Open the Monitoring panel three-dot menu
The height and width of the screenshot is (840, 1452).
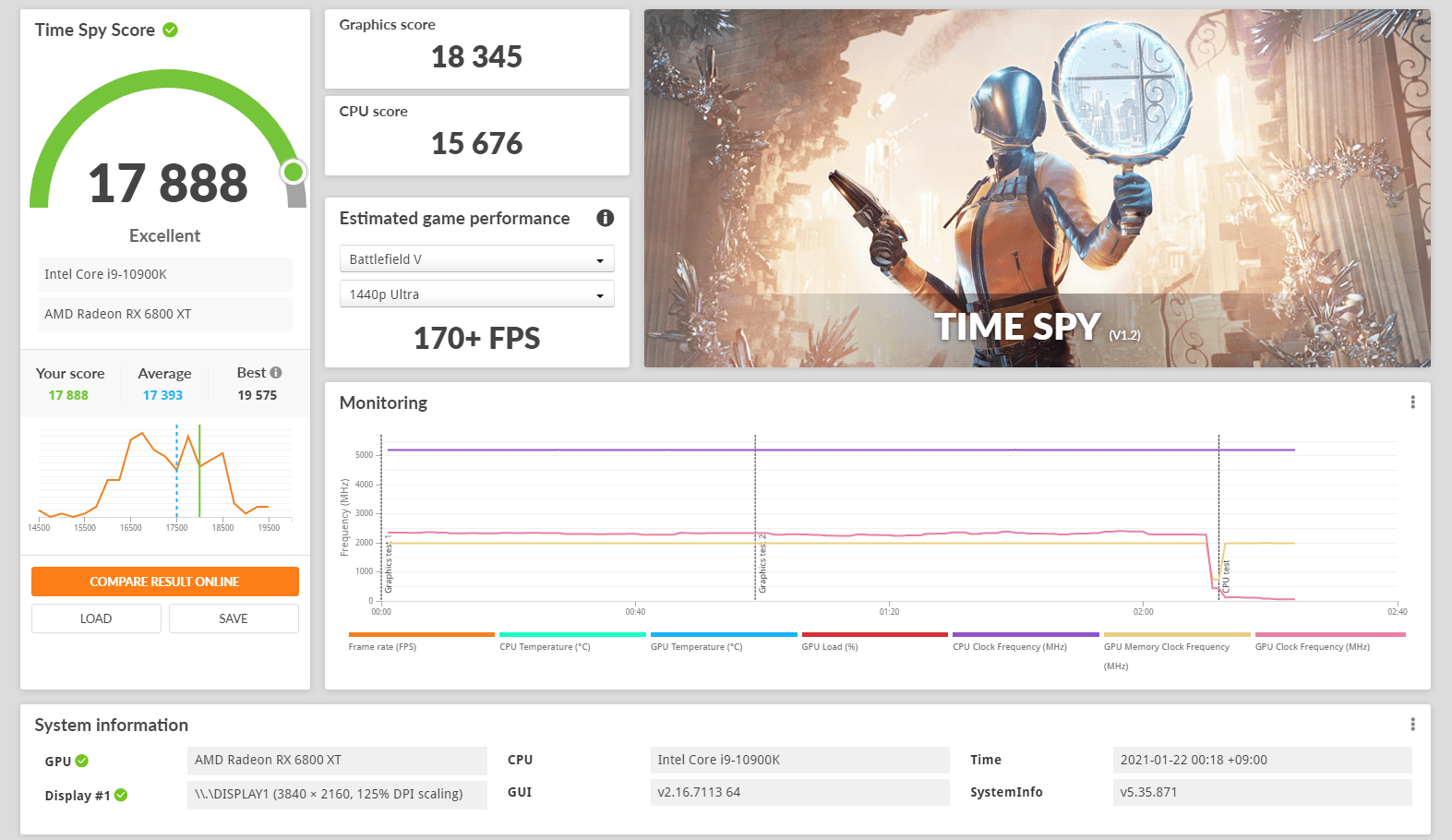[1412, 402]
